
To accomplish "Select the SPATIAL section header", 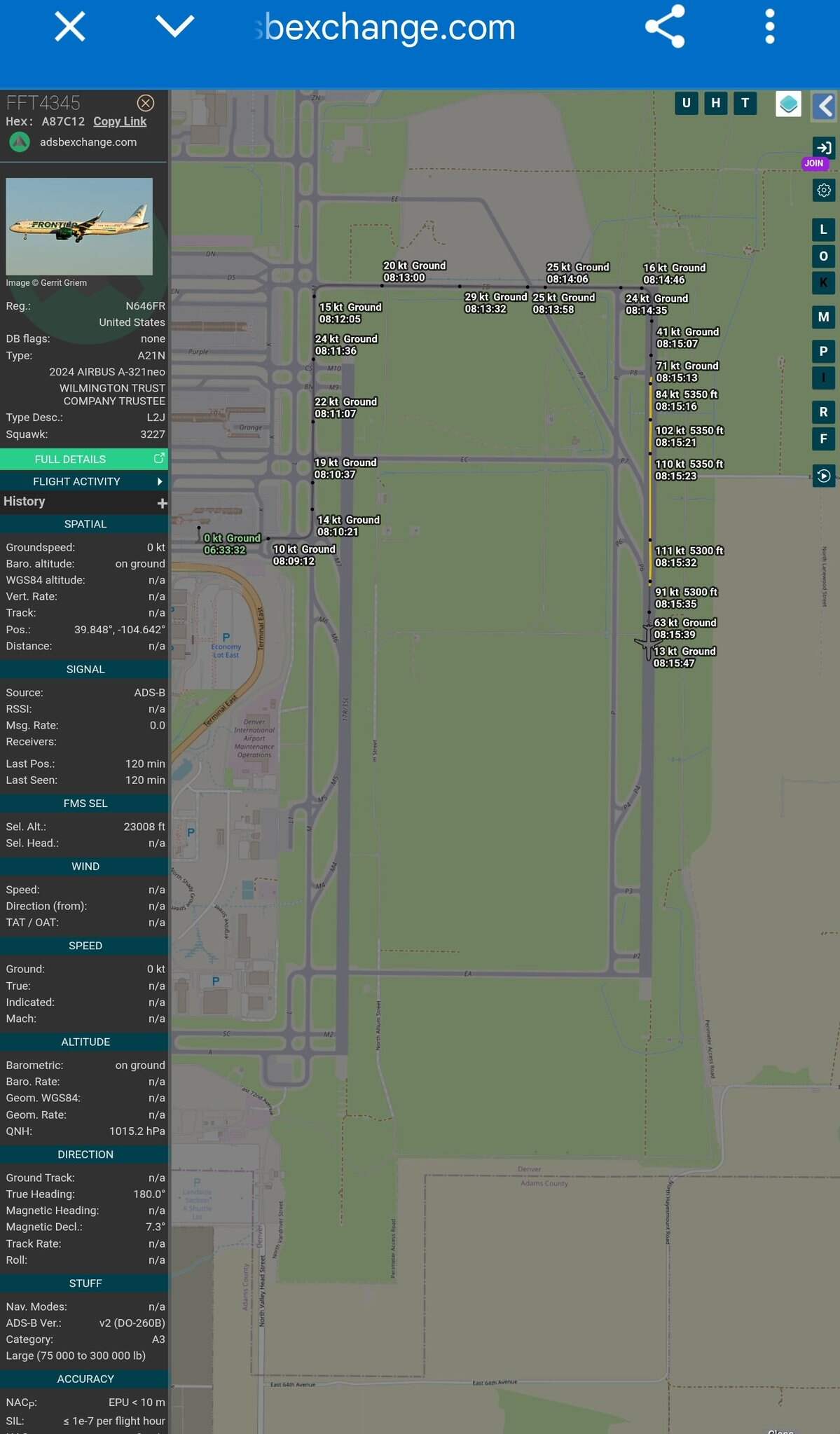I will pos(85,524).
